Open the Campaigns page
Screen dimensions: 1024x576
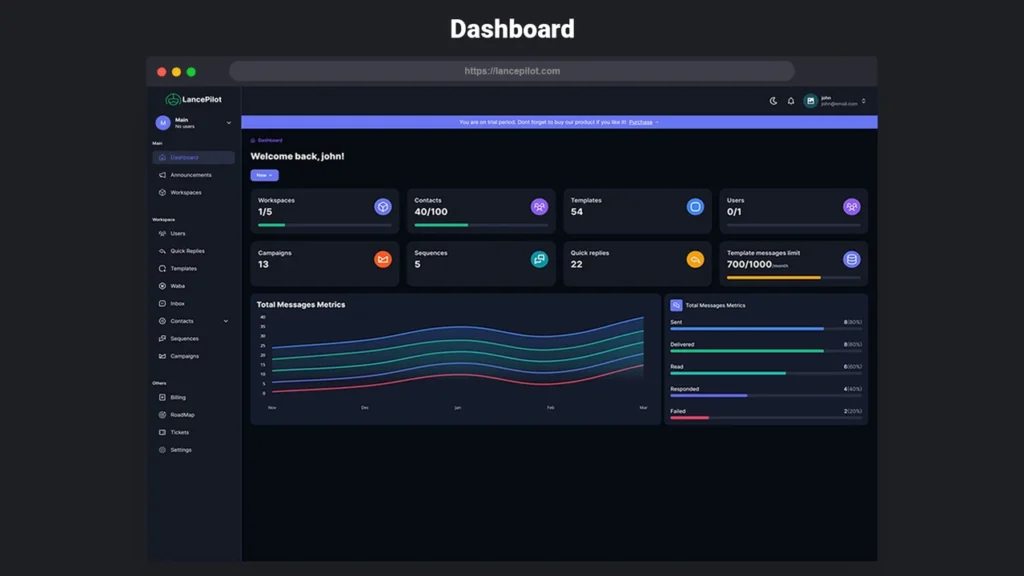(x=184, y=356)
